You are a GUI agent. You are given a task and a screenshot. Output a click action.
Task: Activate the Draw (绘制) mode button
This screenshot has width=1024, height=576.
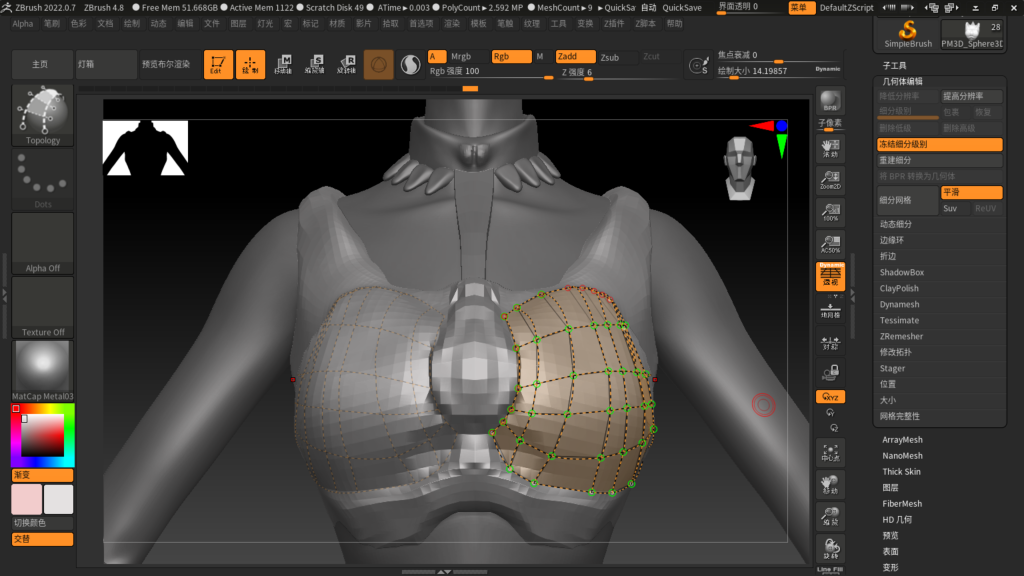tap(250, 65)
